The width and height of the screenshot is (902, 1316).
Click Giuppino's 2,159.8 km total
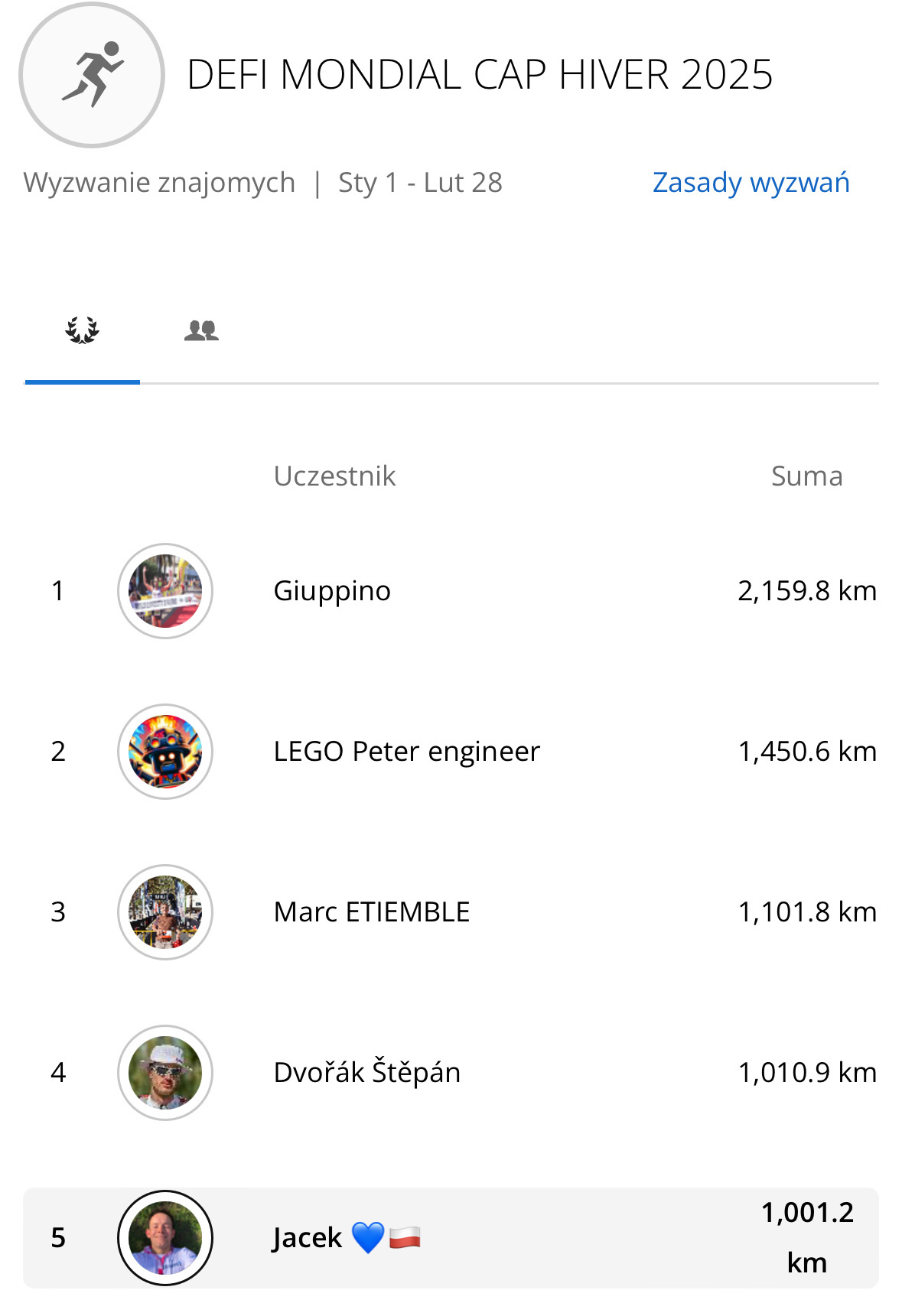[806, 591]
